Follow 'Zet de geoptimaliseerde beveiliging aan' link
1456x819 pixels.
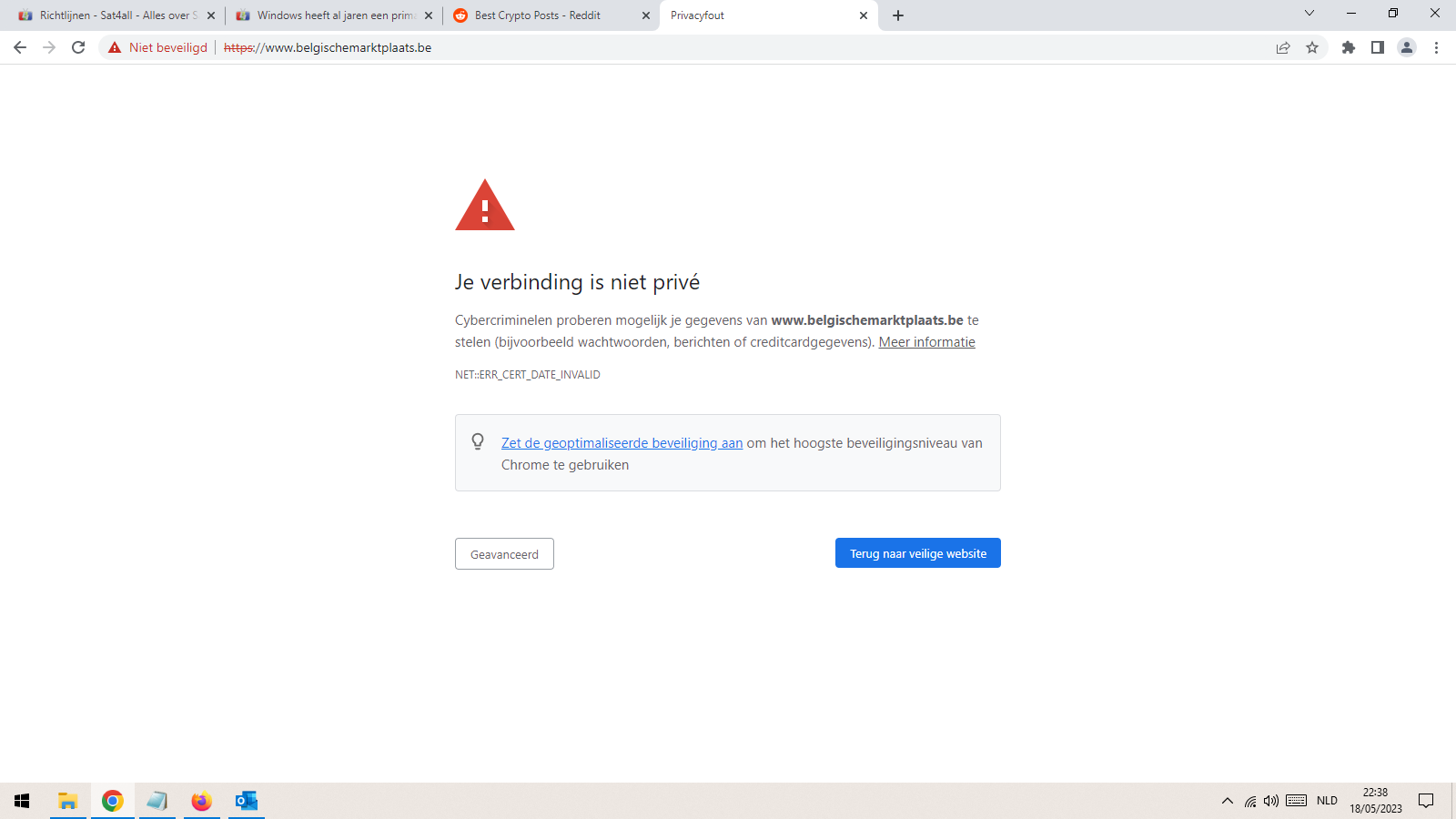(x=622, y=443)
